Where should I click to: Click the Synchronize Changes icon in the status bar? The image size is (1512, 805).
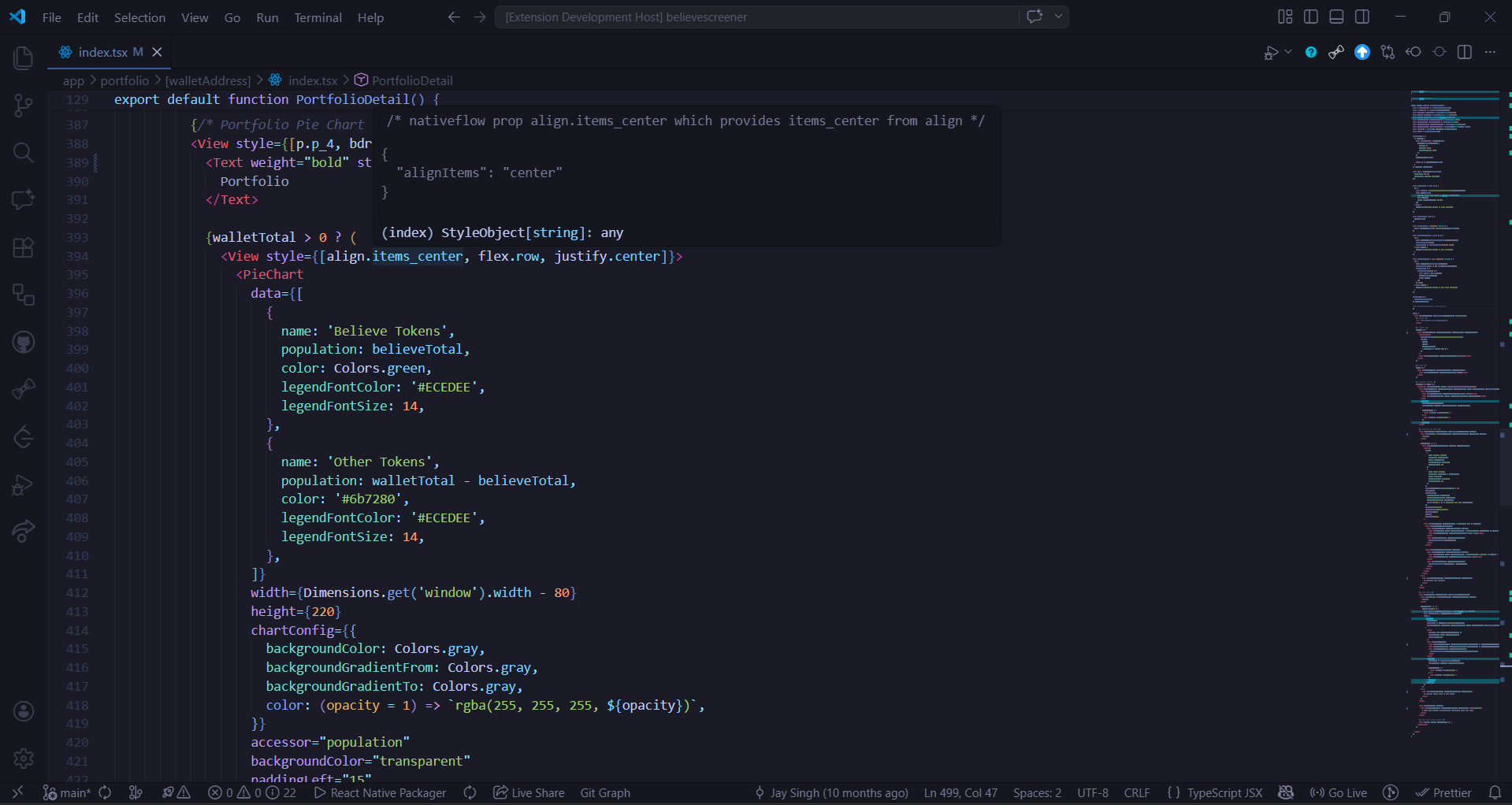click(x=105, y=792)
